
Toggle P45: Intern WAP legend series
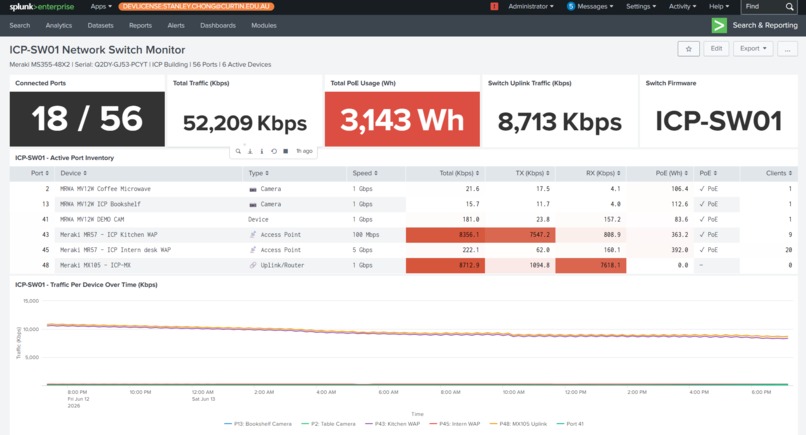(x=455, y=424)
